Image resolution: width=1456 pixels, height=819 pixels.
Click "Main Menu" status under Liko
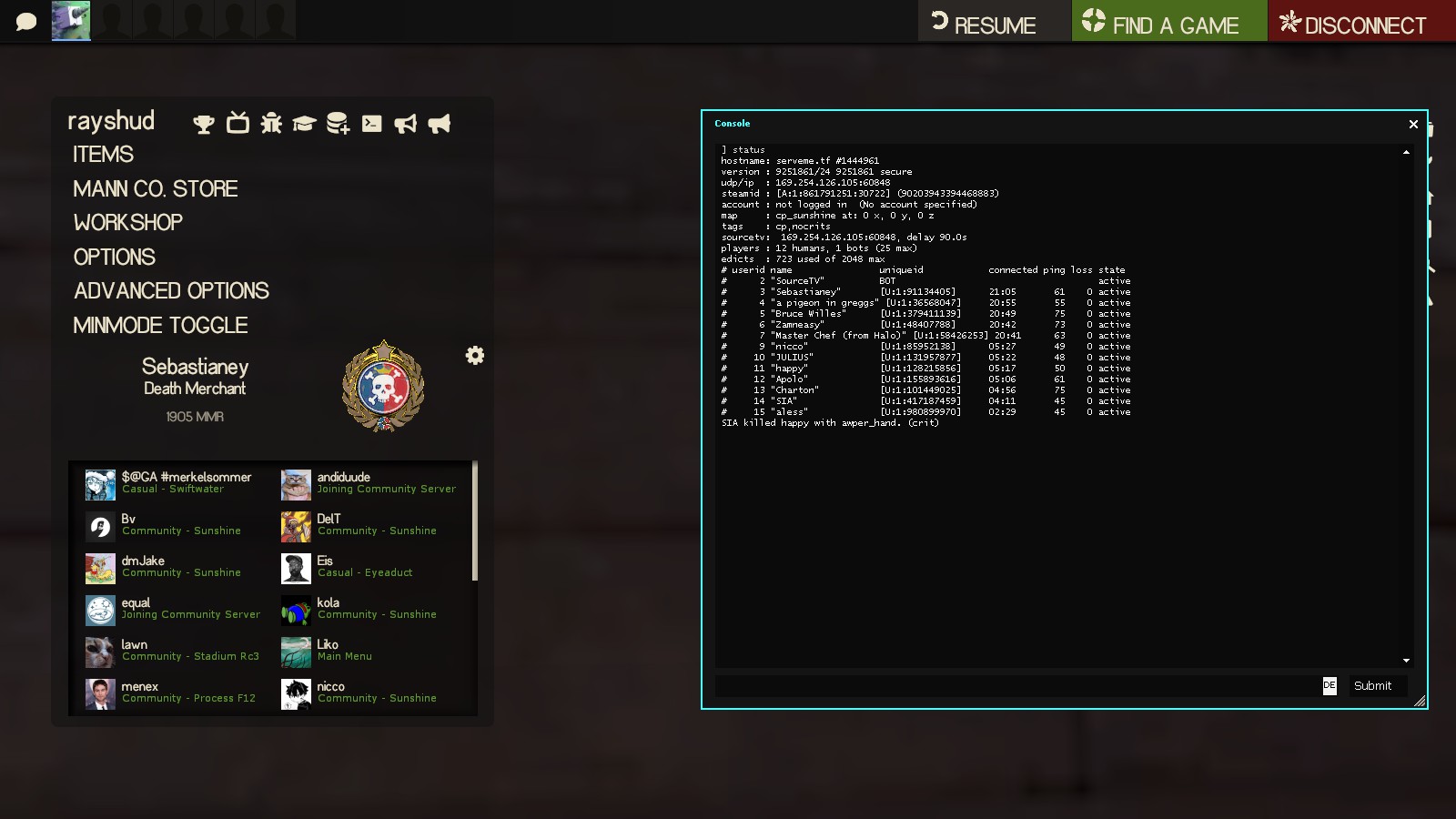coord(345,657)
